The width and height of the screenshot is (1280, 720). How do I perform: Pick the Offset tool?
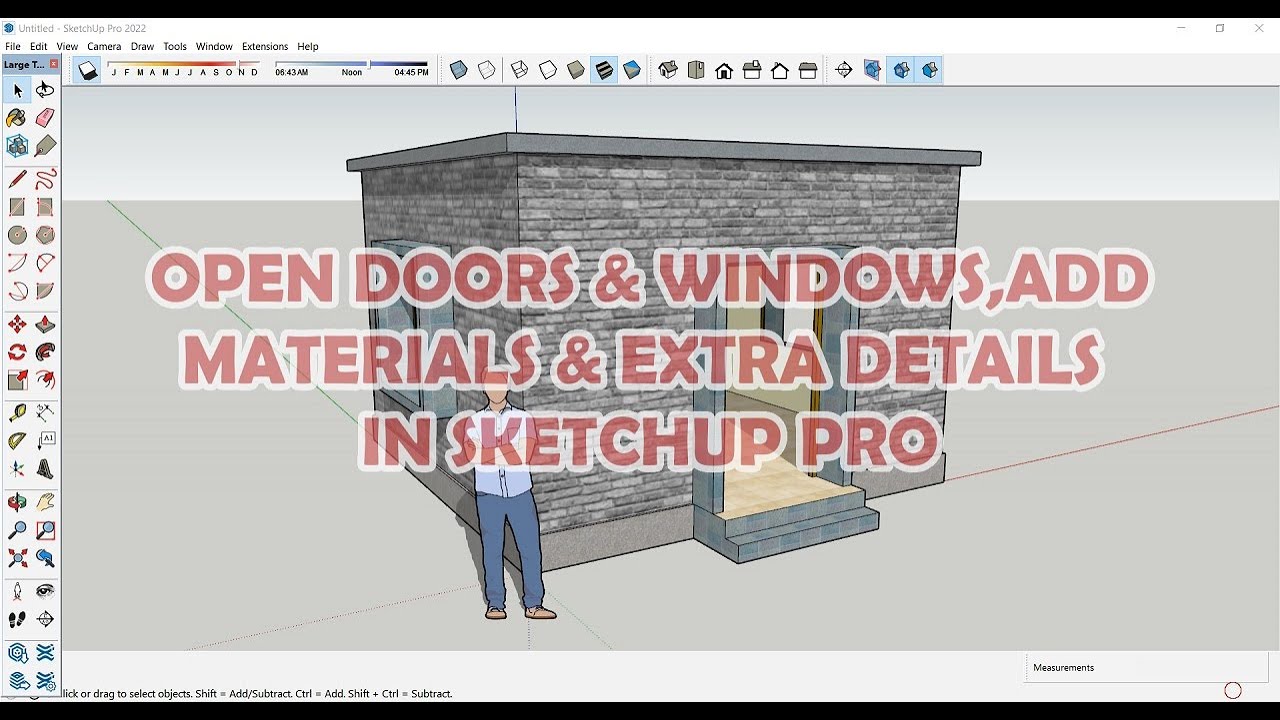tap(45, 380)
